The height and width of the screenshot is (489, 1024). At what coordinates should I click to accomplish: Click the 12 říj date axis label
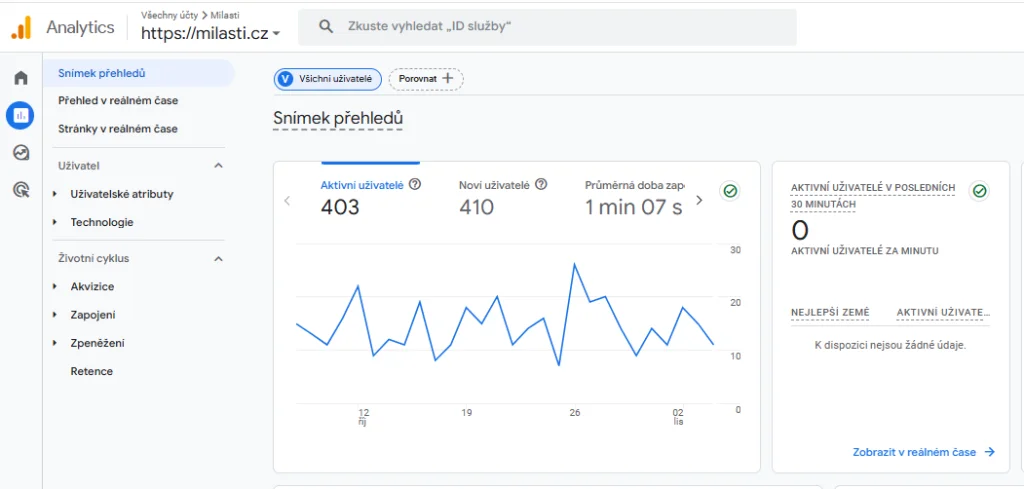pos(364,417)
